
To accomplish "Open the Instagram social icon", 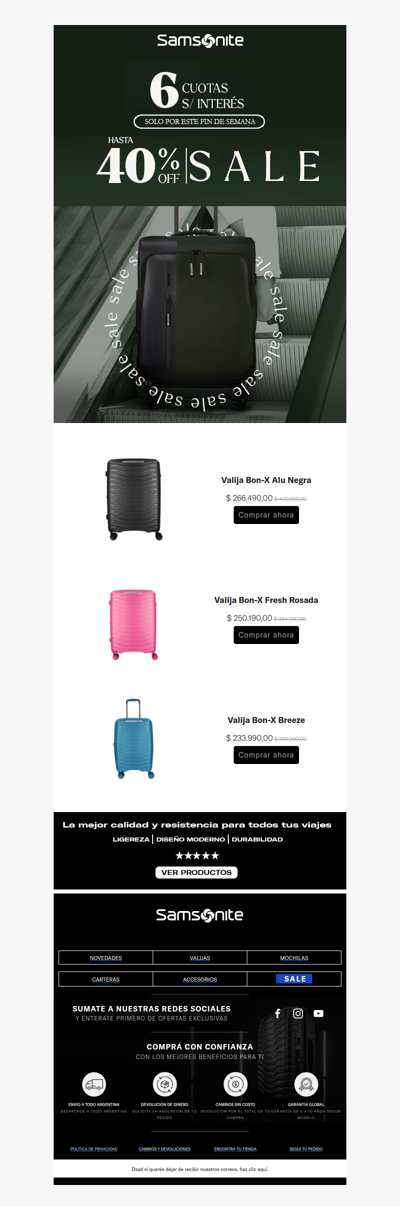I will tap(298, 1013).
